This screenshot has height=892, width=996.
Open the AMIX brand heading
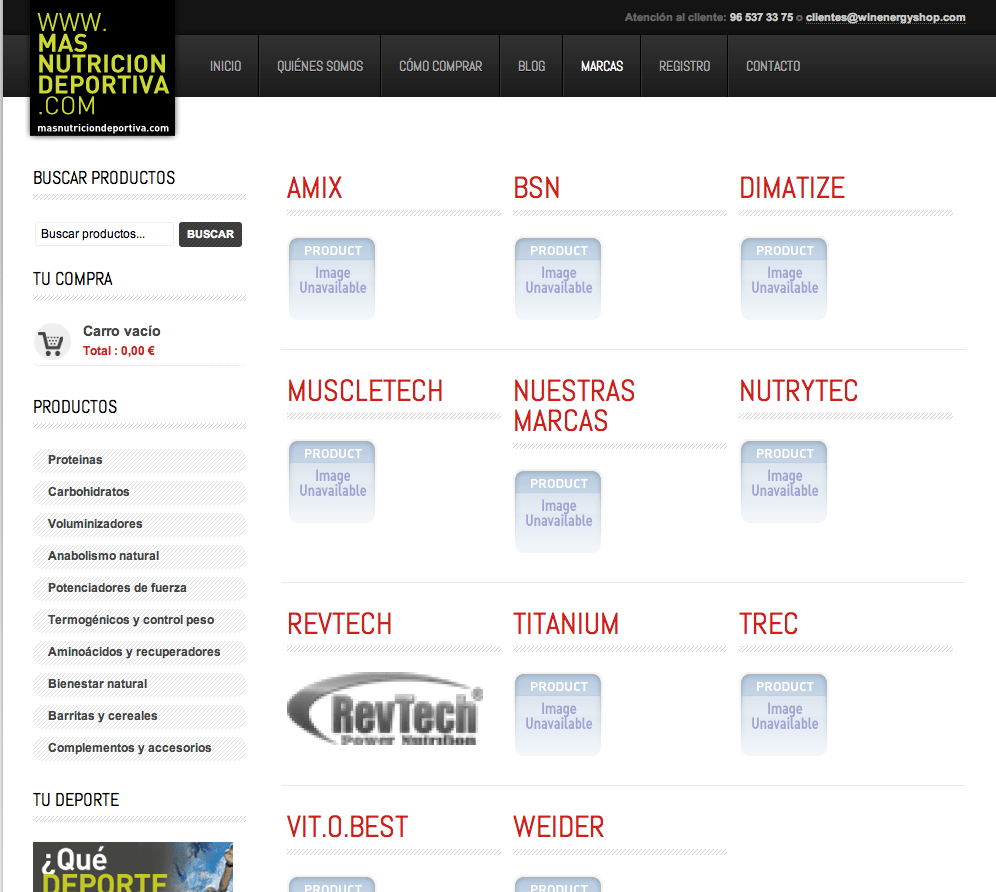(314, 188)
